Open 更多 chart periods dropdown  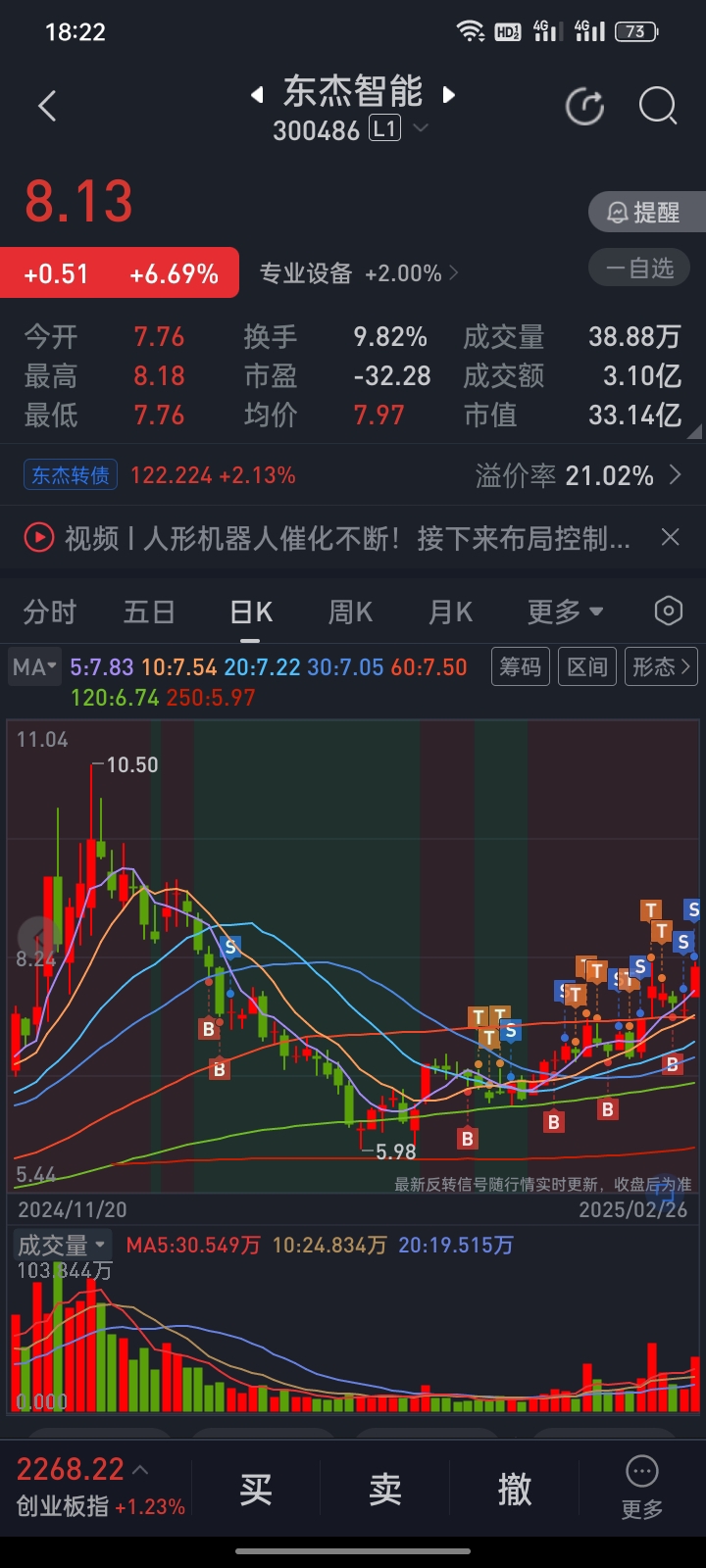565,612
